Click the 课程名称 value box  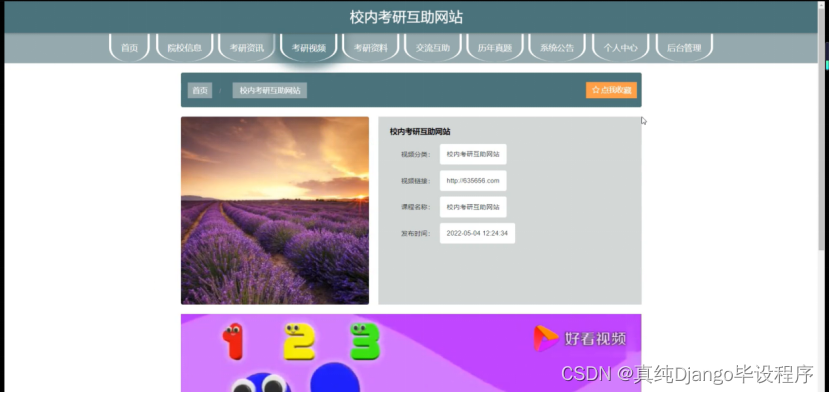473,207
